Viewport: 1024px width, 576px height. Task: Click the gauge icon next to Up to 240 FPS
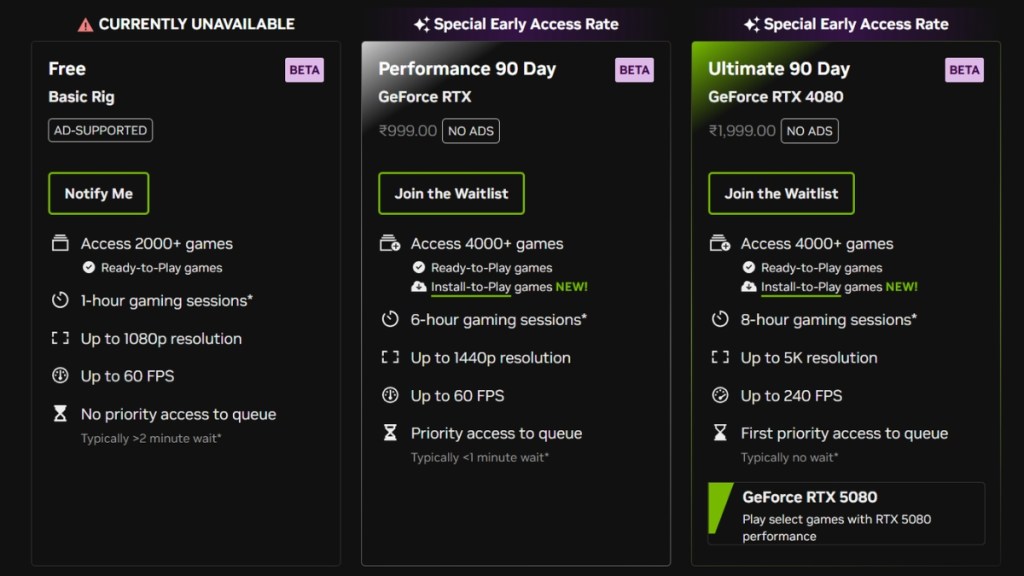click(x=721, y=395)
